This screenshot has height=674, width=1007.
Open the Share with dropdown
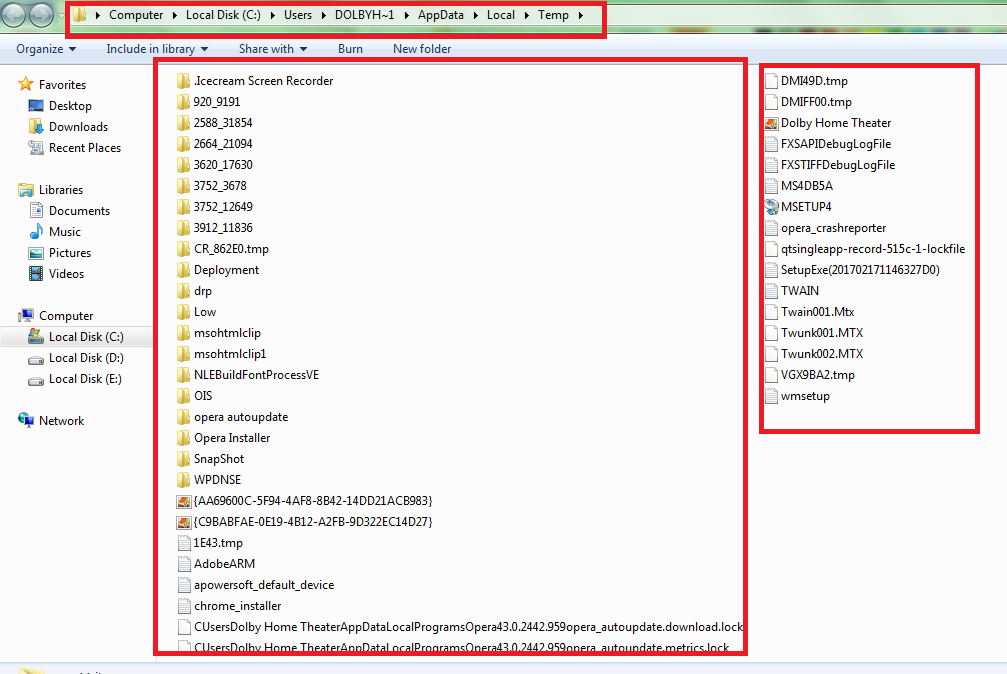272,49
